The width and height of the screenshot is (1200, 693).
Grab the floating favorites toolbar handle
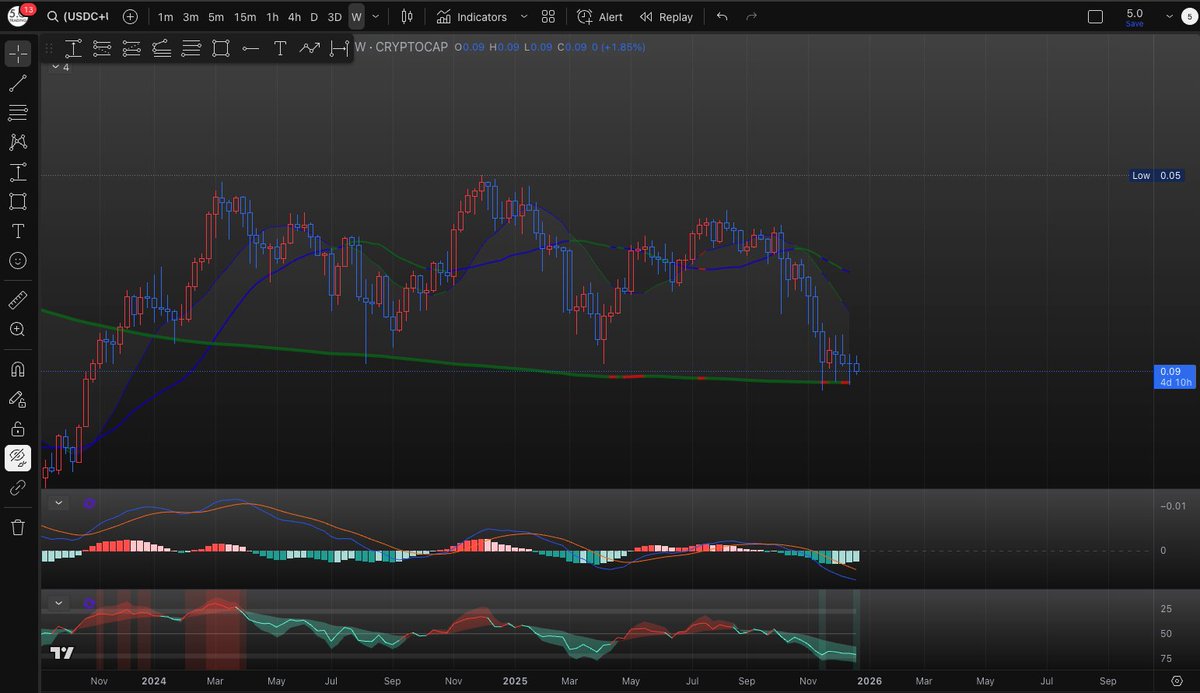(48, 47)
